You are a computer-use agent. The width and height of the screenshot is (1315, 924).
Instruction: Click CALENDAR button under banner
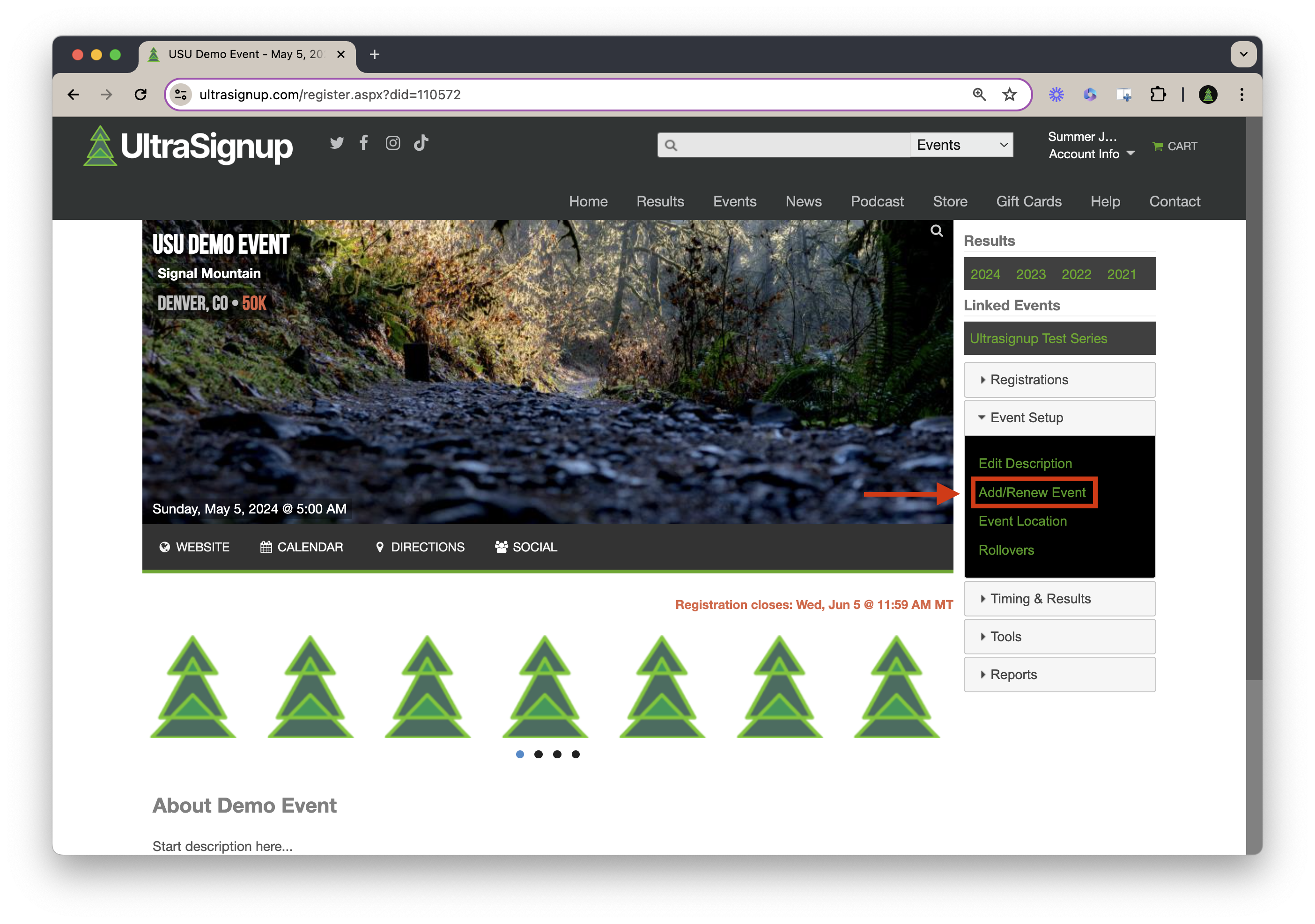point(302,547)
